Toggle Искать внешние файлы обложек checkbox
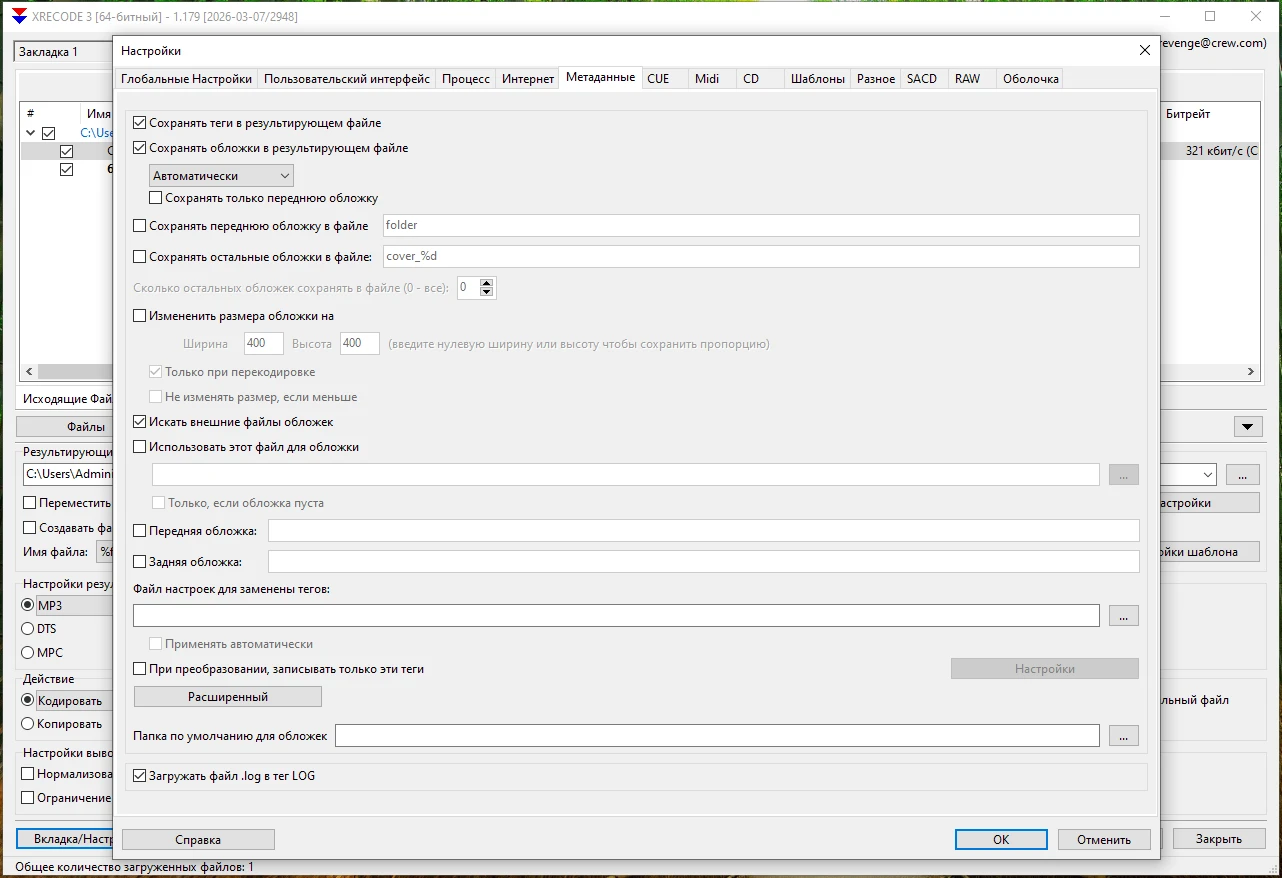 pos(140,422)
